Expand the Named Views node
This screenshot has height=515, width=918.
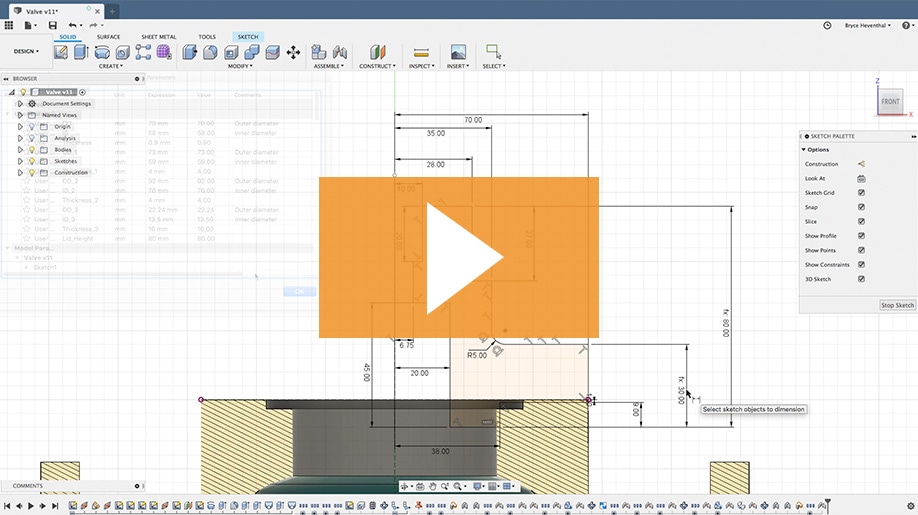pos(20,115)
